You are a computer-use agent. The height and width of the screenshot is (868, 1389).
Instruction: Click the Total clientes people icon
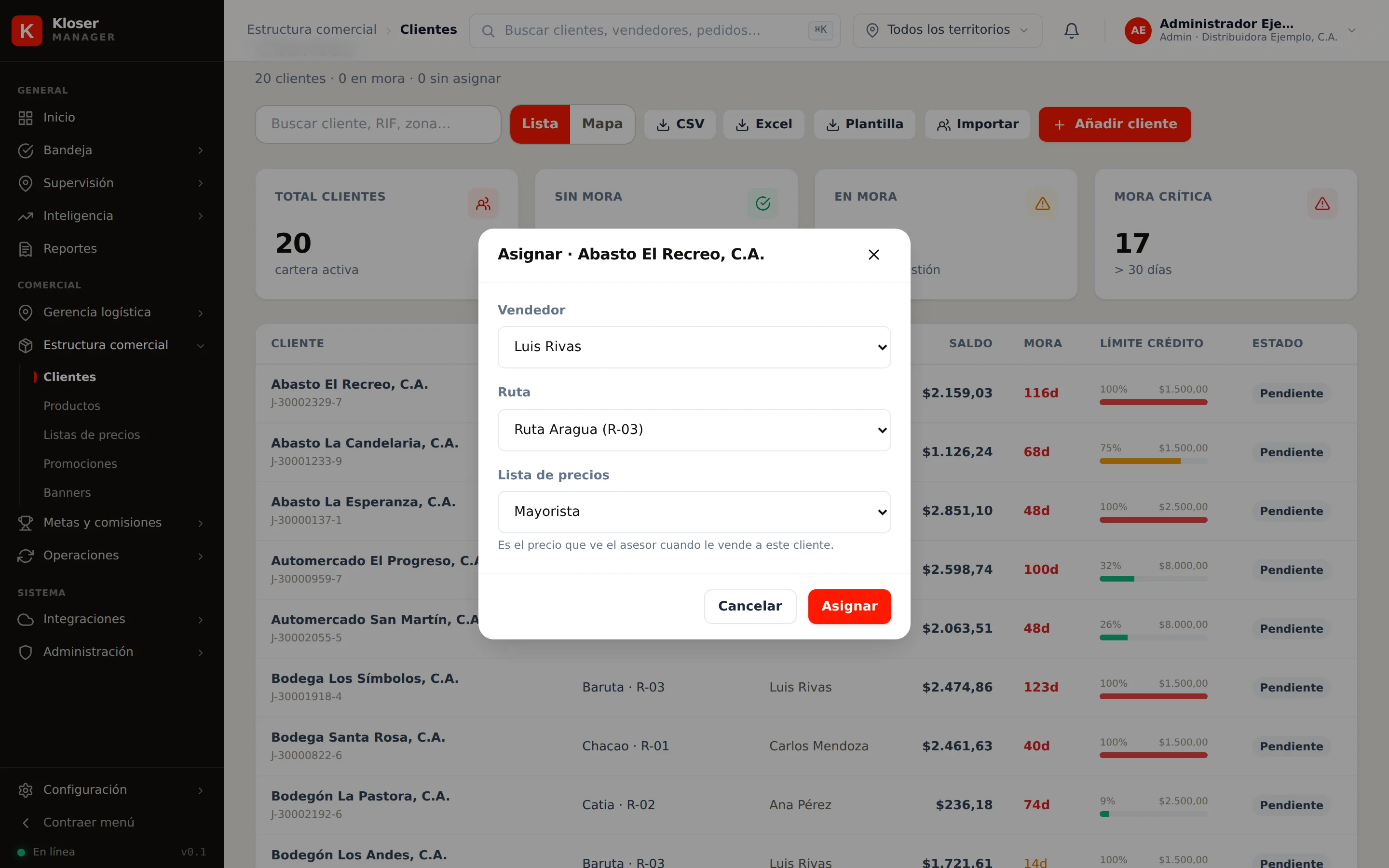click(x=483, y=204)
